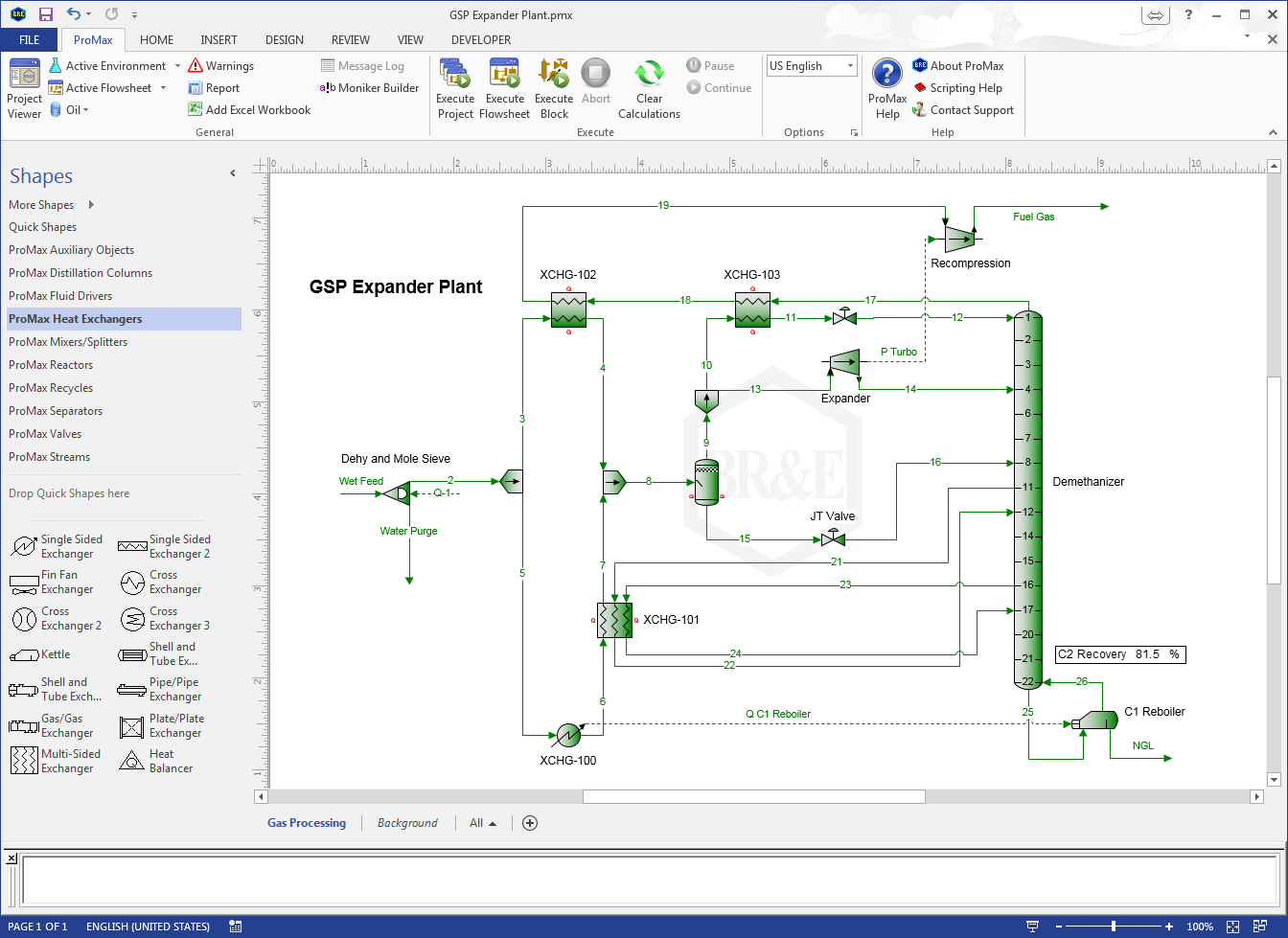This screenshot has height=938, width=1288.
Task: Expand More Shapes submenu arrow
Action: tap(91, 204)
